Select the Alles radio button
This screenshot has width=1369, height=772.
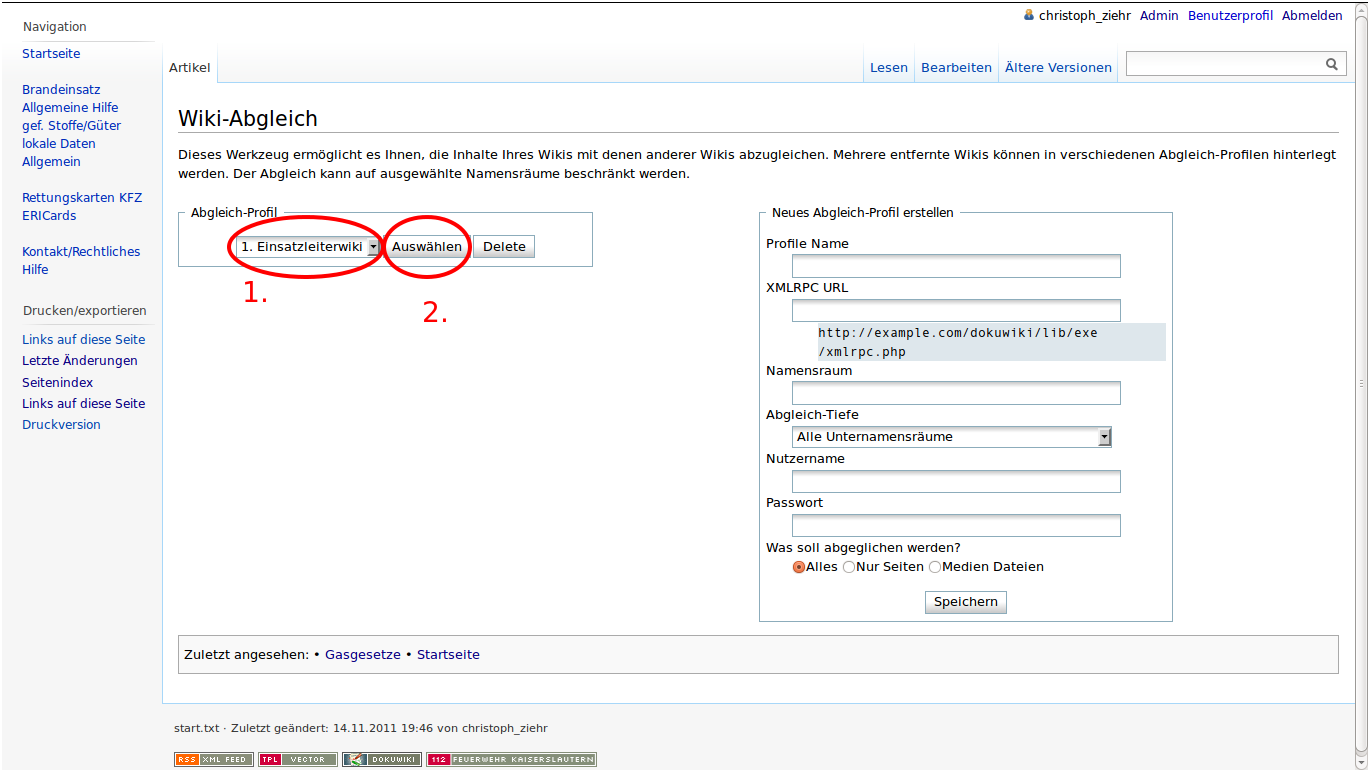tap(799, 567)
